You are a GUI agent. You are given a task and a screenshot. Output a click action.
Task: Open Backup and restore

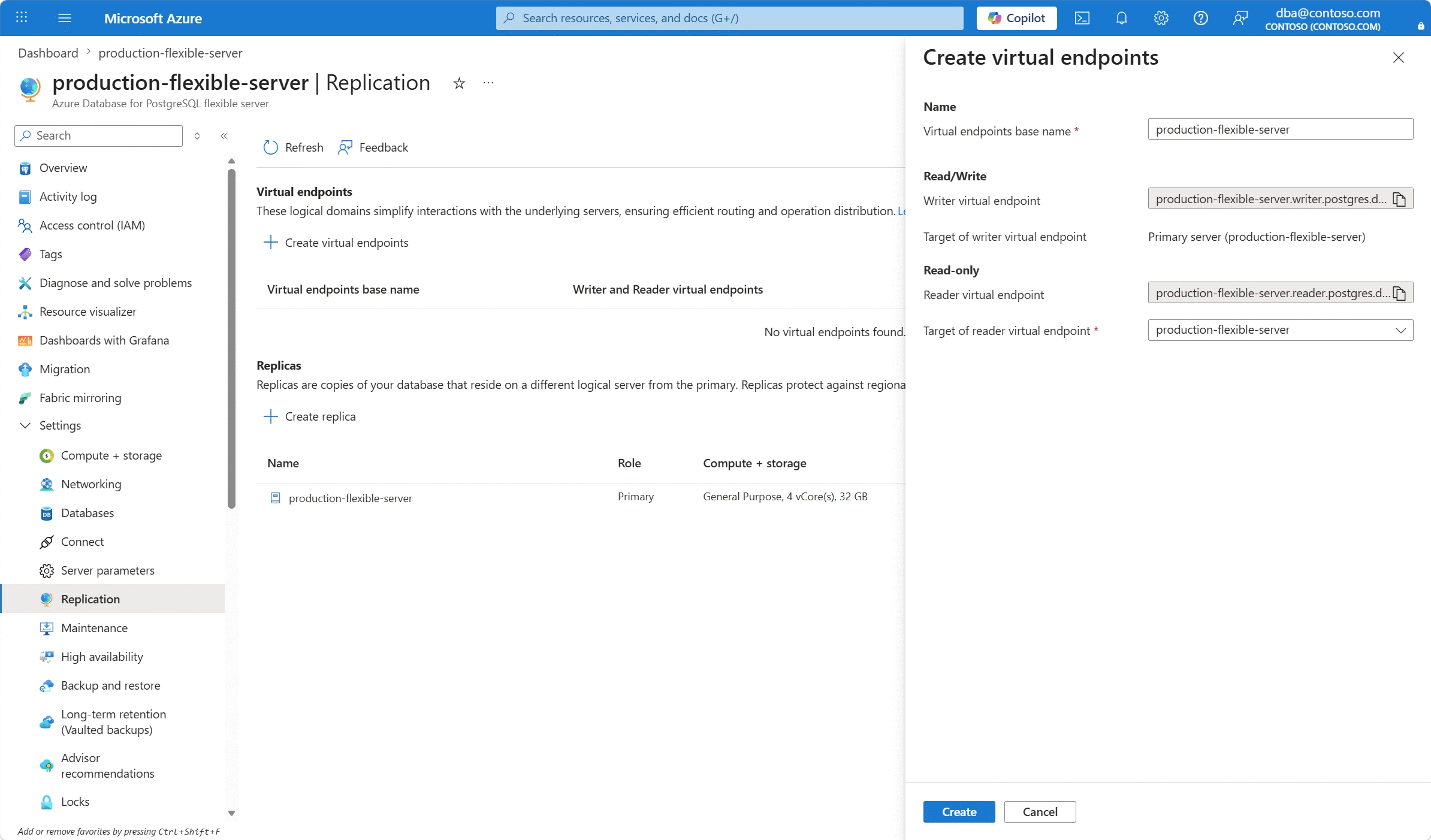111,685
